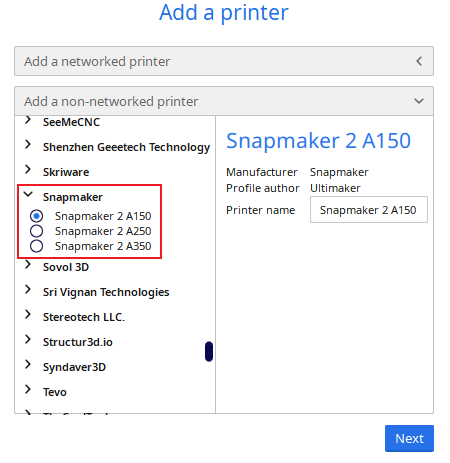450x463 pixels.
Task: Select the Snapmaker 2 A250 radio button
Action: tap(36, 231)
